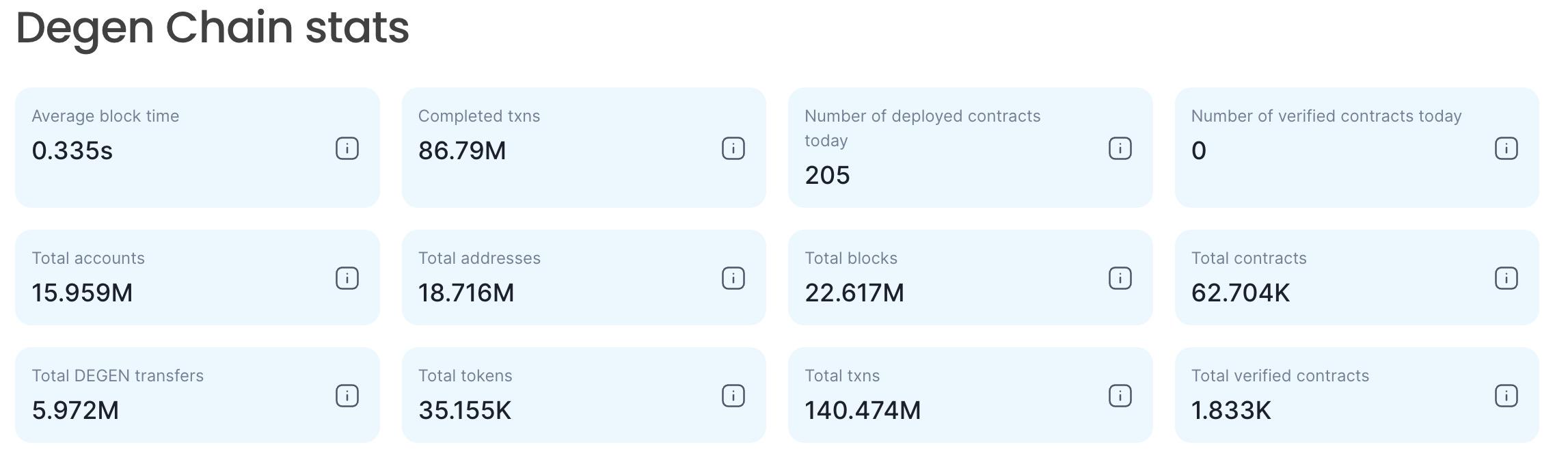Select the 1.833K verified contracts value

pos(1230,411)
